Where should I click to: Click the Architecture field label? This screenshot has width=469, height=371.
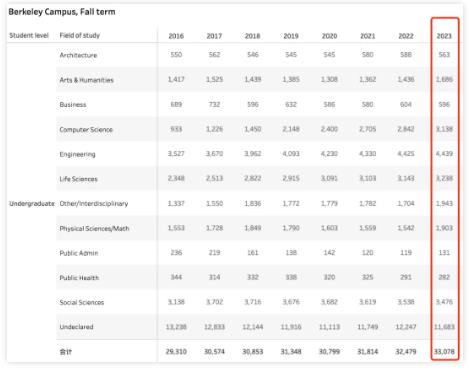tap(78, 55)
